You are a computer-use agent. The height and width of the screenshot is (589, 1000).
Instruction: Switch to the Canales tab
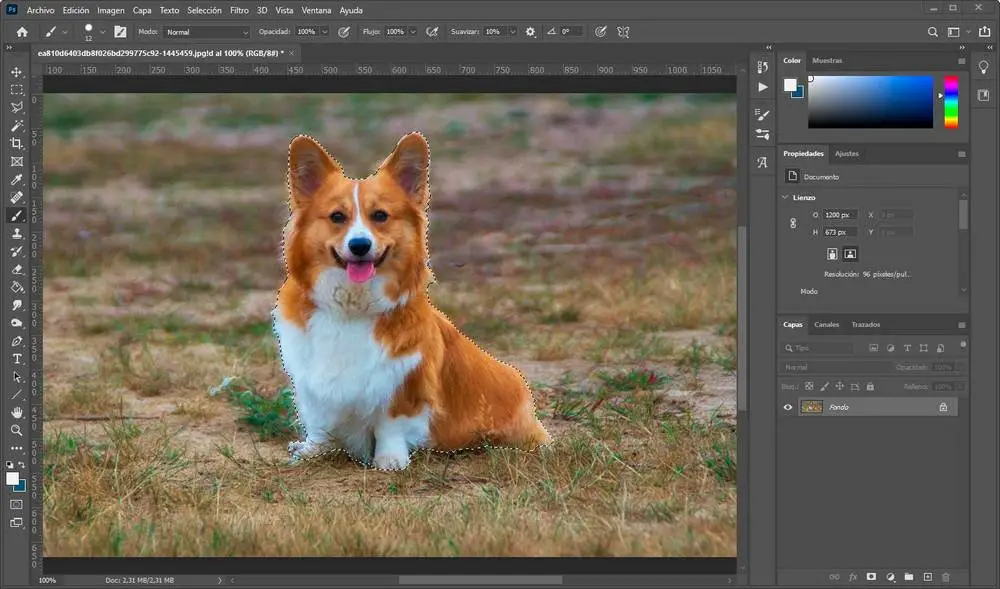coord(826,325)
